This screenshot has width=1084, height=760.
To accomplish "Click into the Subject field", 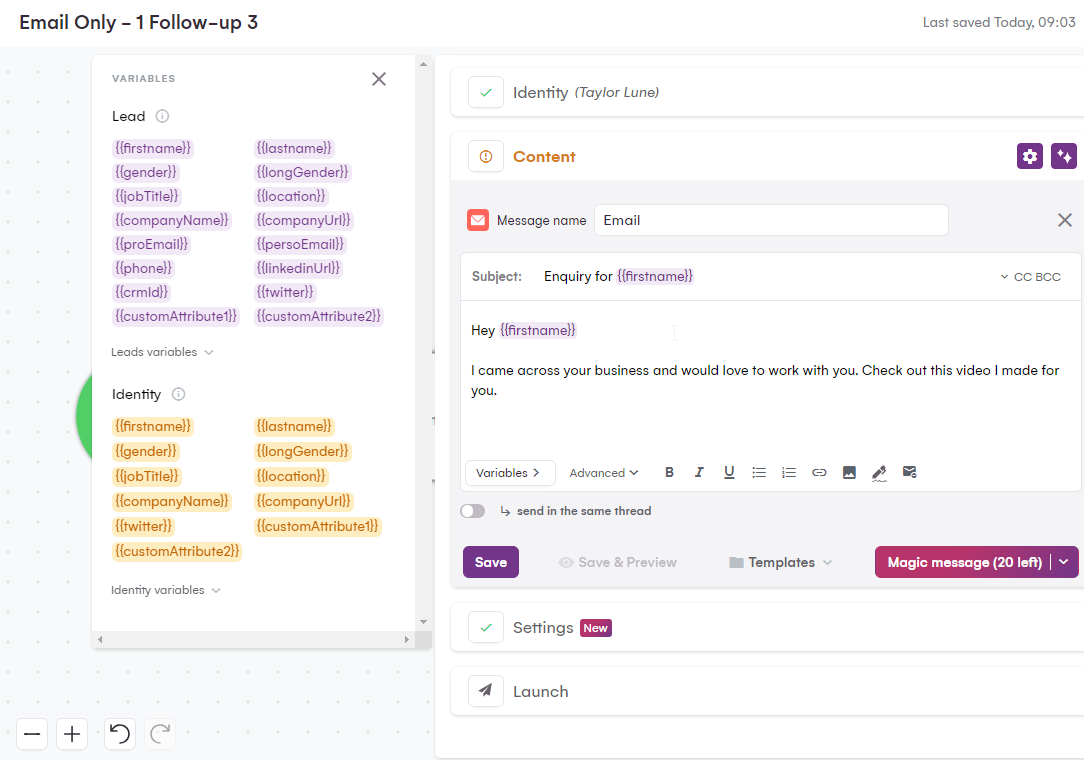I will pyautogui.click(x=767, y=277).
